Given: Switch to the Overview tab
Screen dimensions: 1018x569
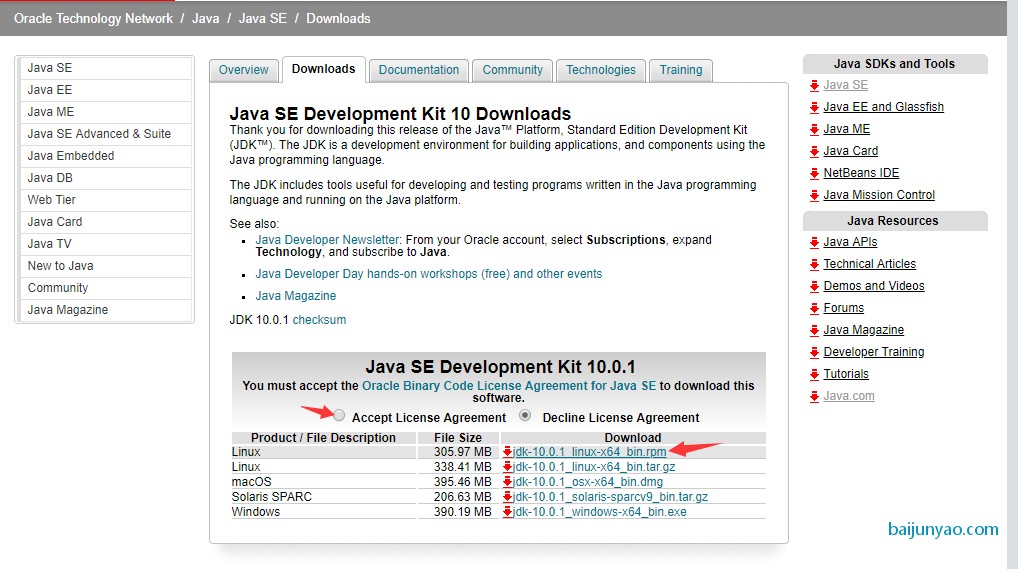Looking at the screenshot, I should click(x=243, y=70).
